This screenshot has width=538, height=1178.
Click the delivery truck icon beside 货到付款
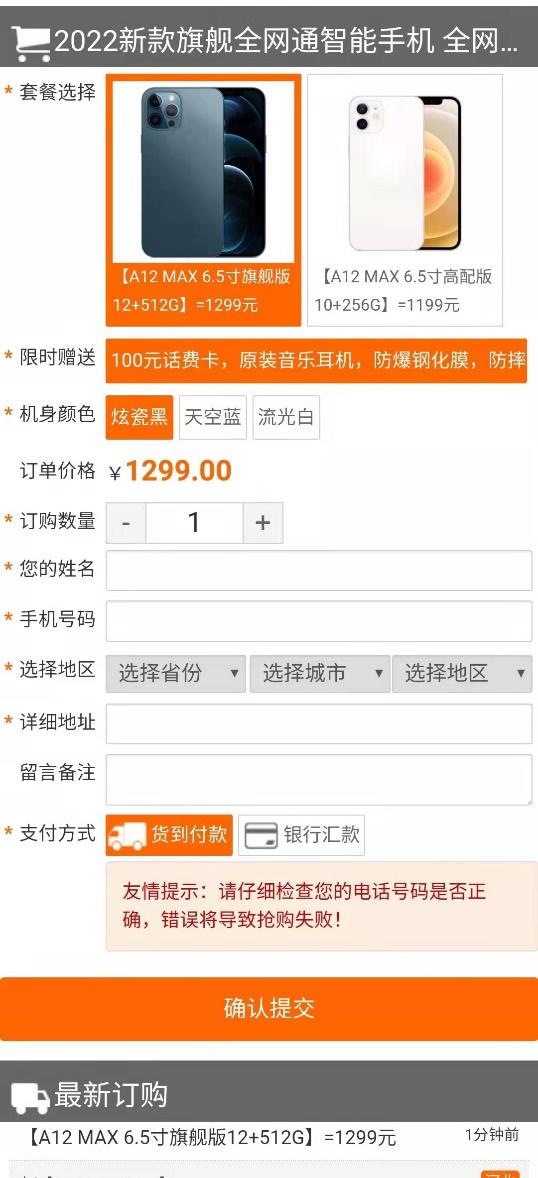(126, 835)
